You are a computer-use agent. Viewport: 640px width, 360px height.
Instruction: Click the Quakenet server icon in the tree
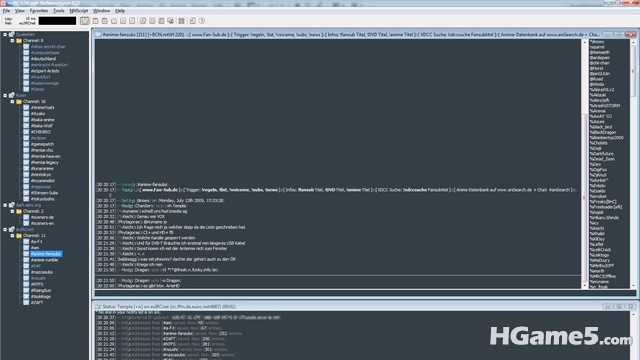(x=12, y=34)
